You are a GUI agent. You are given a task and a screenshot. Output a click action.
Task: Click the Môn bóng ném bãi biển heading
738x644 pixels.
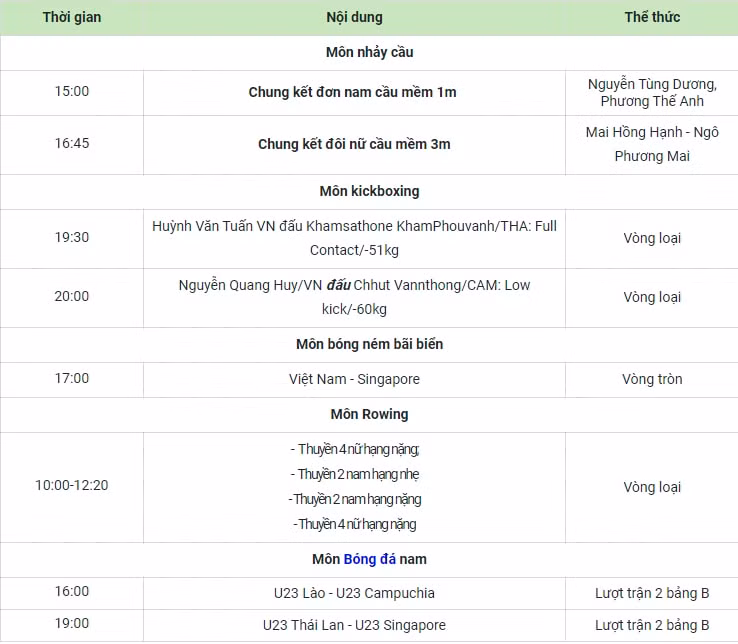369,344
